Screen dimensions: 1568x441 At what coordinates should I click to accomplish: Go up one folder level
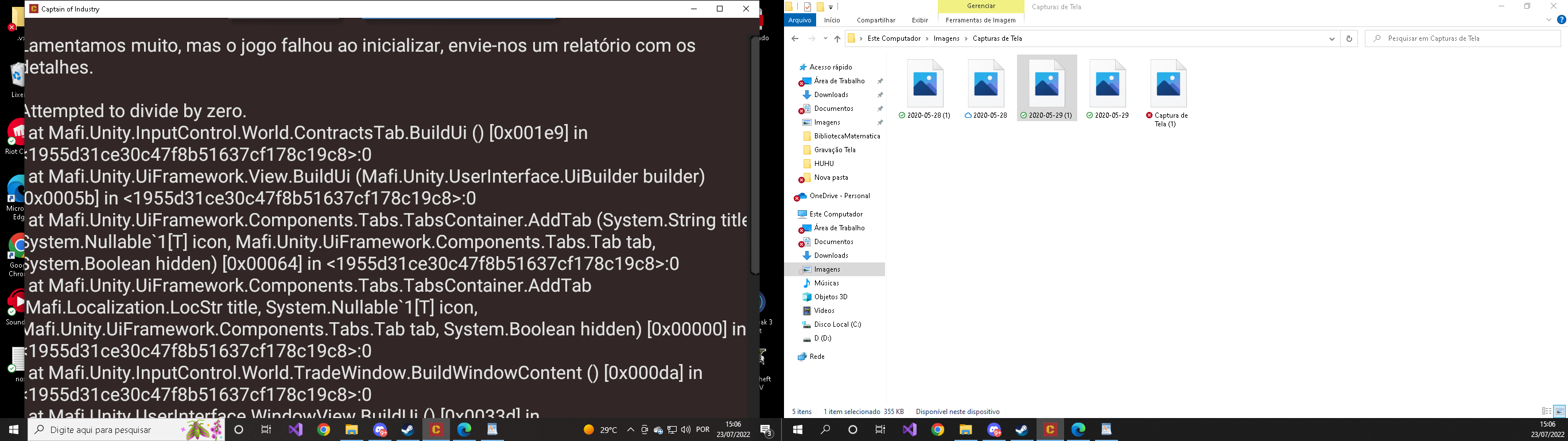837,38
